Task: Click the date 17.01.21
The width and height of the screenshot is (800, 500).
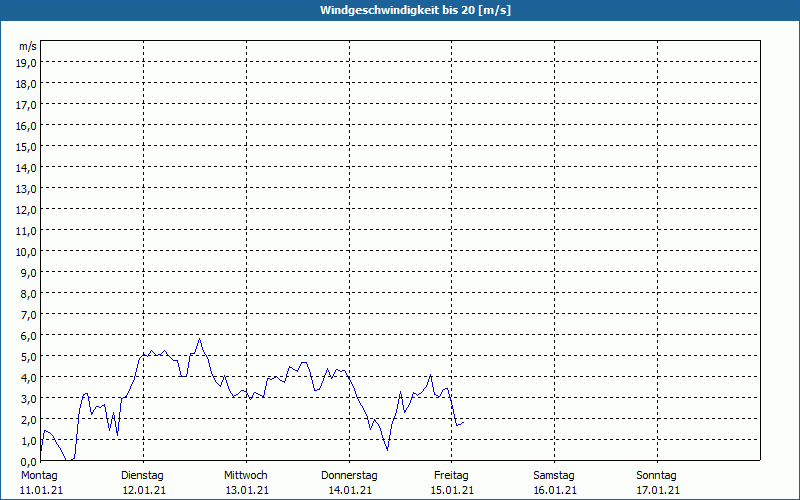Action: click(658, 491)
